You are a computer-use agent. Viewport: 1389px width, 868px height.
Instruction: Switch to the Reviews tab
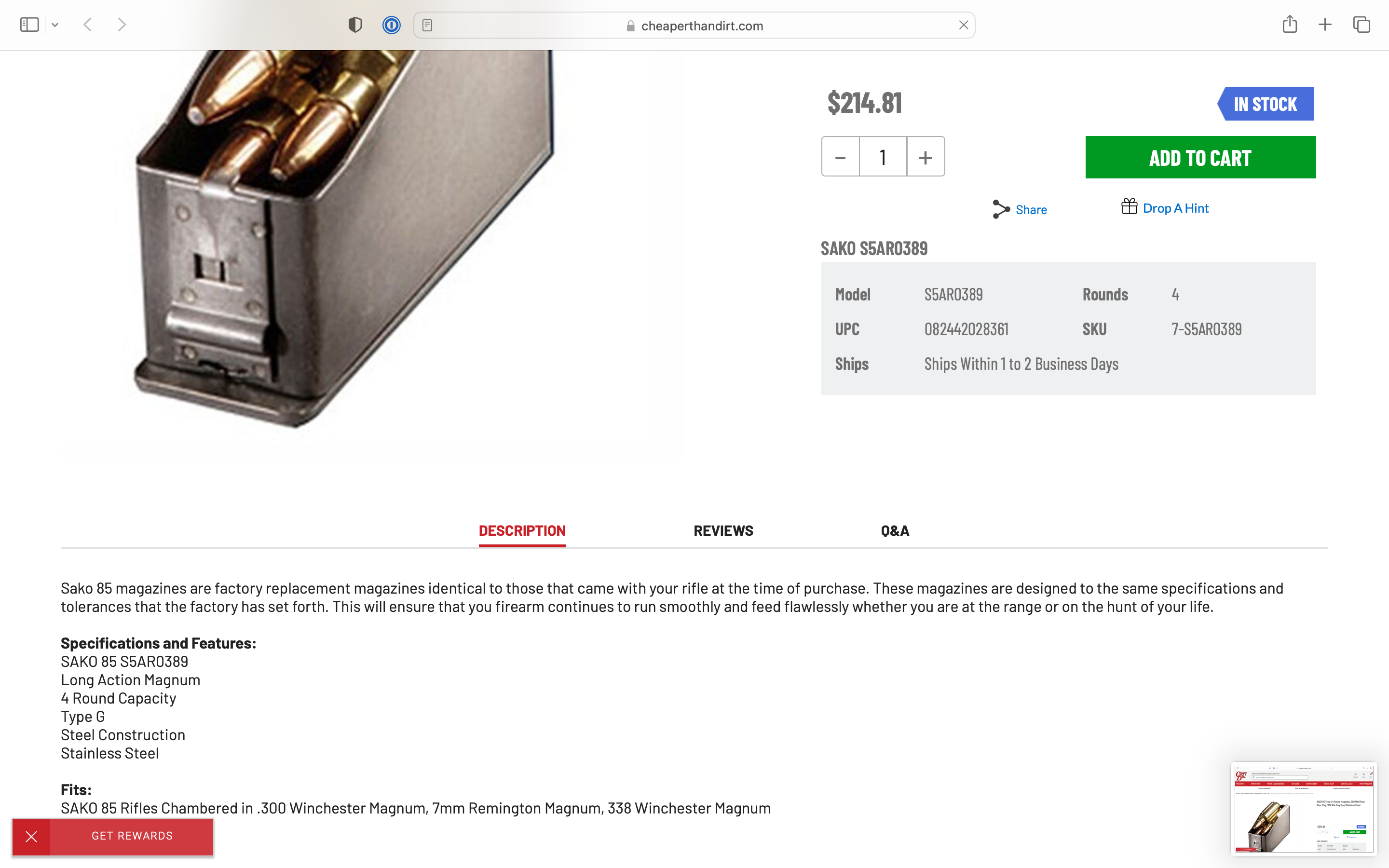coord(723,530)
